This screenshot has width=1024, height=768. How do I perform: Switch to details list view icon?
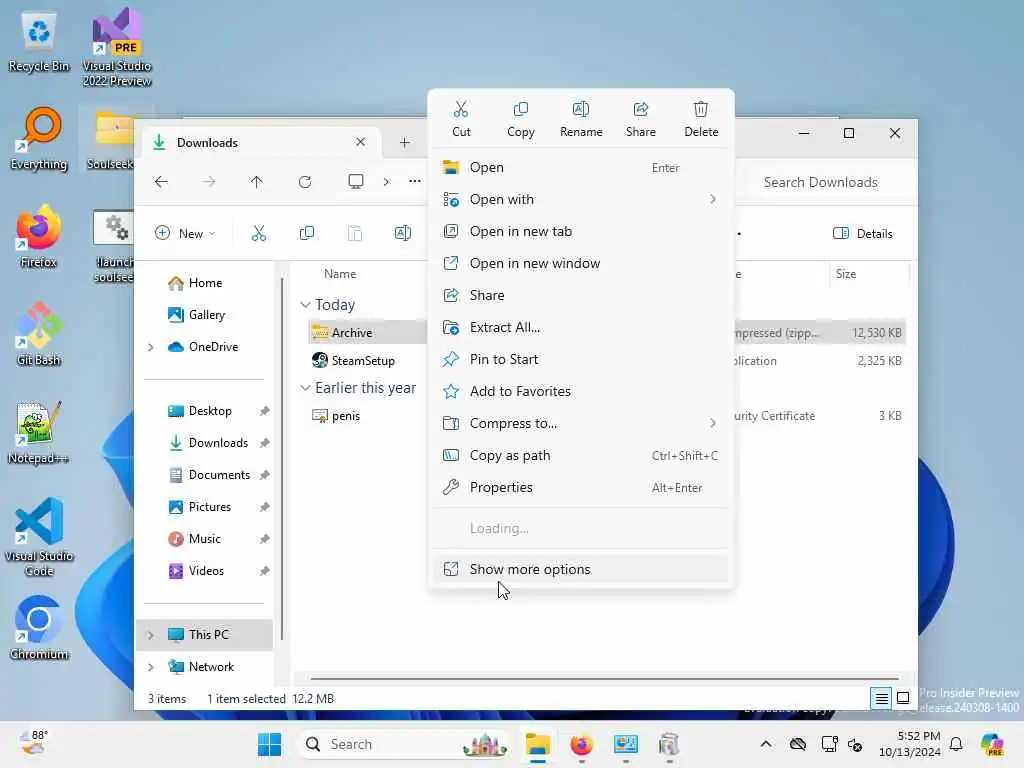881,699
